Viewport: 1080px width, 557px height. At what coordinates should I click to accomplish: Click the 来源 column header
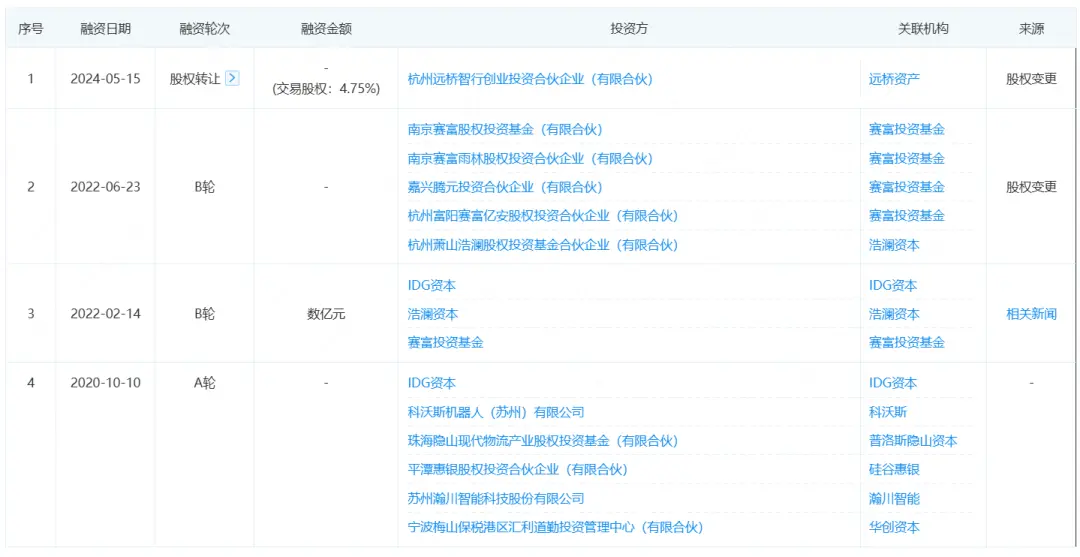(x=1031, y=29)
